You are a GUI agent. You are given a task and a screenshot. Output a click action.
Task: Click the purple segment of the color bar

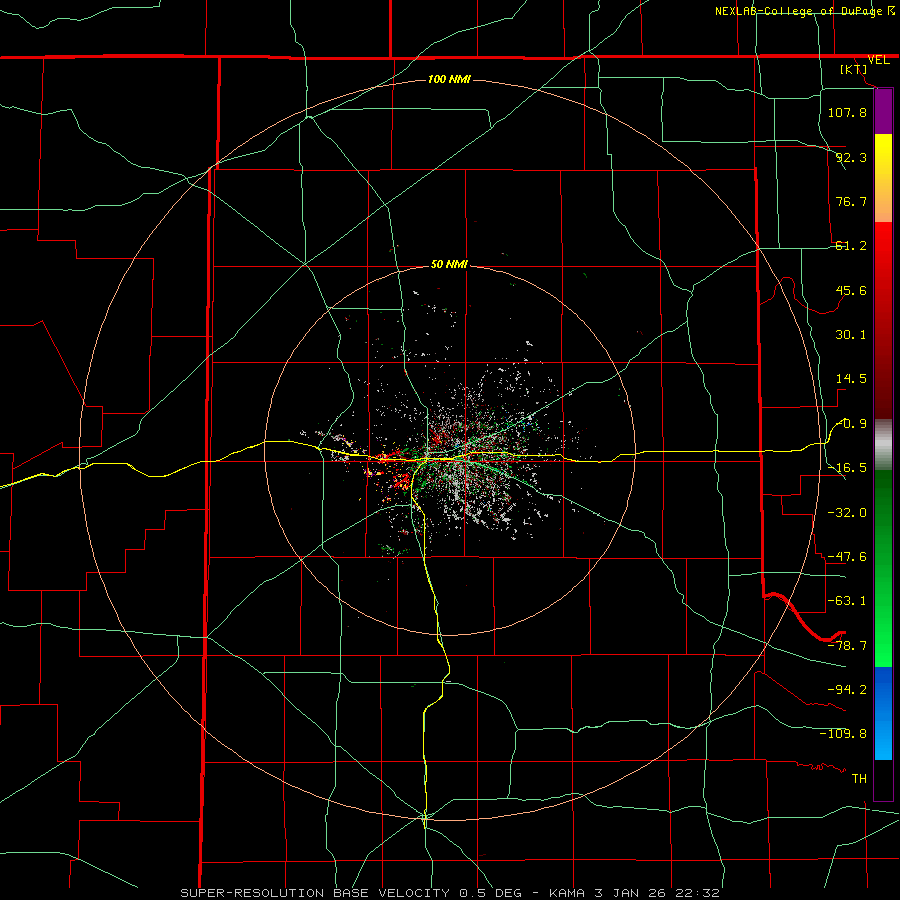tap(883, 112)
